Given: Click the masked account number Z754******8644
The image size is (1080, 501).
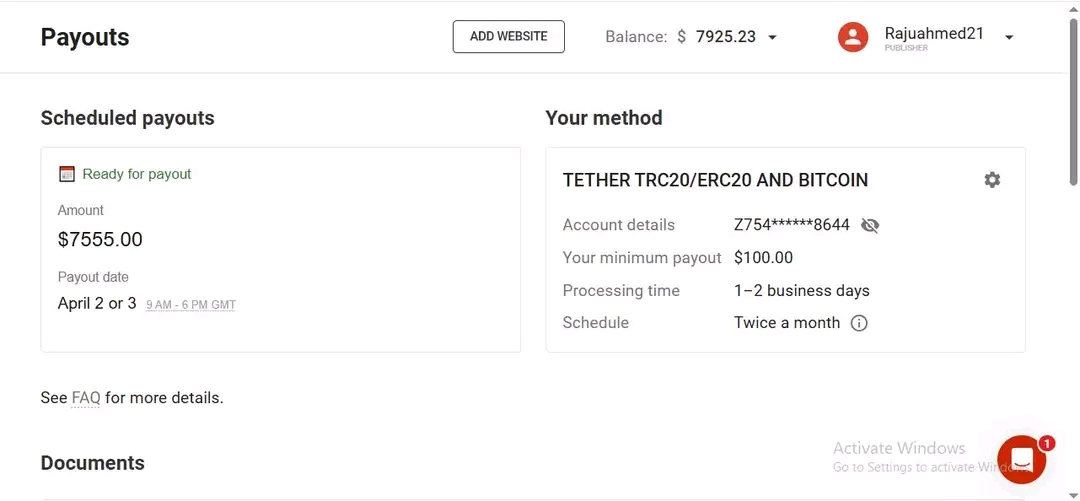Looking at the screenshot, I should coord(791,225).
